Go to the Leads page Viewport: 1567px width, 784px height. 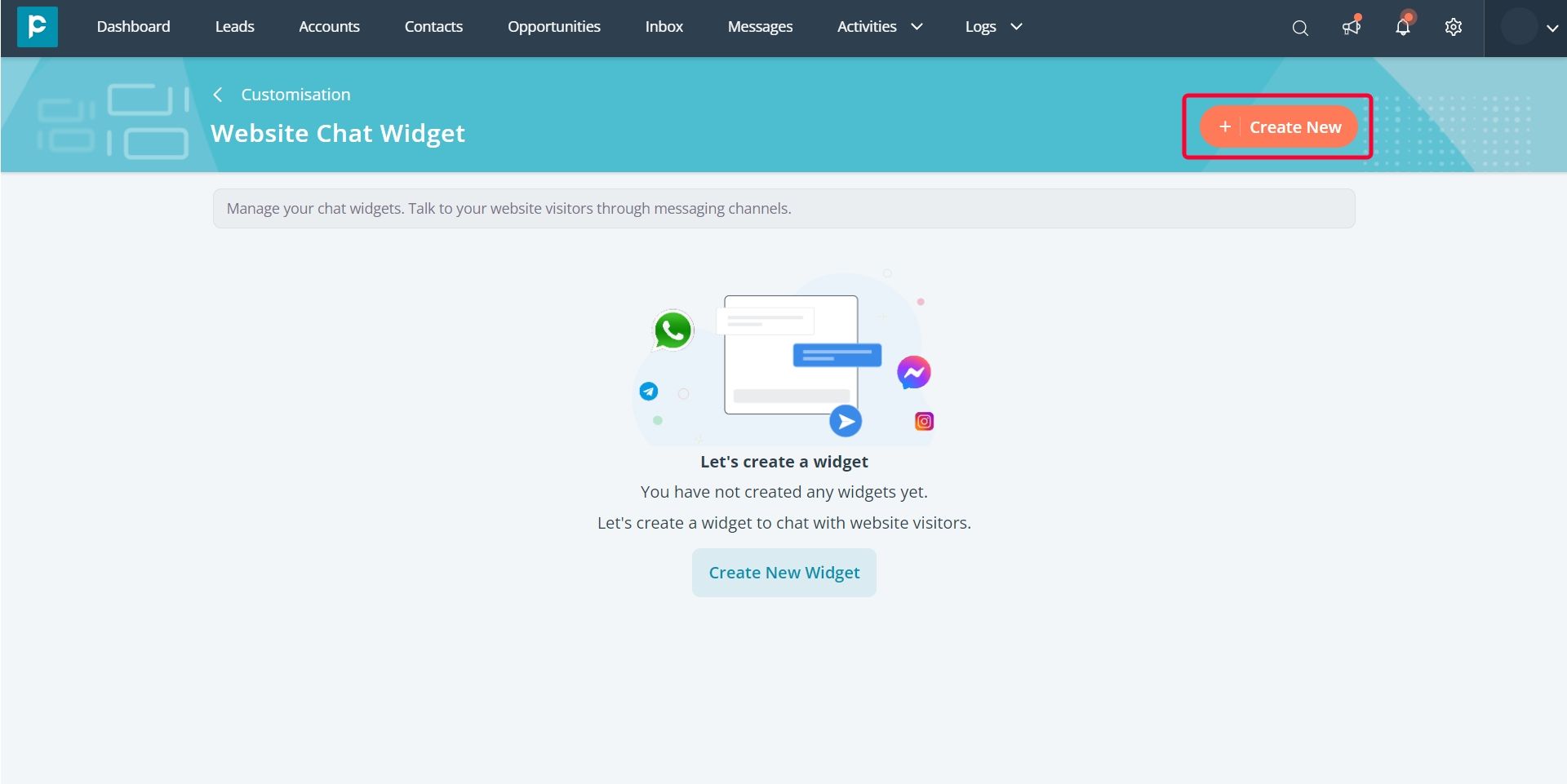[234, 26]
